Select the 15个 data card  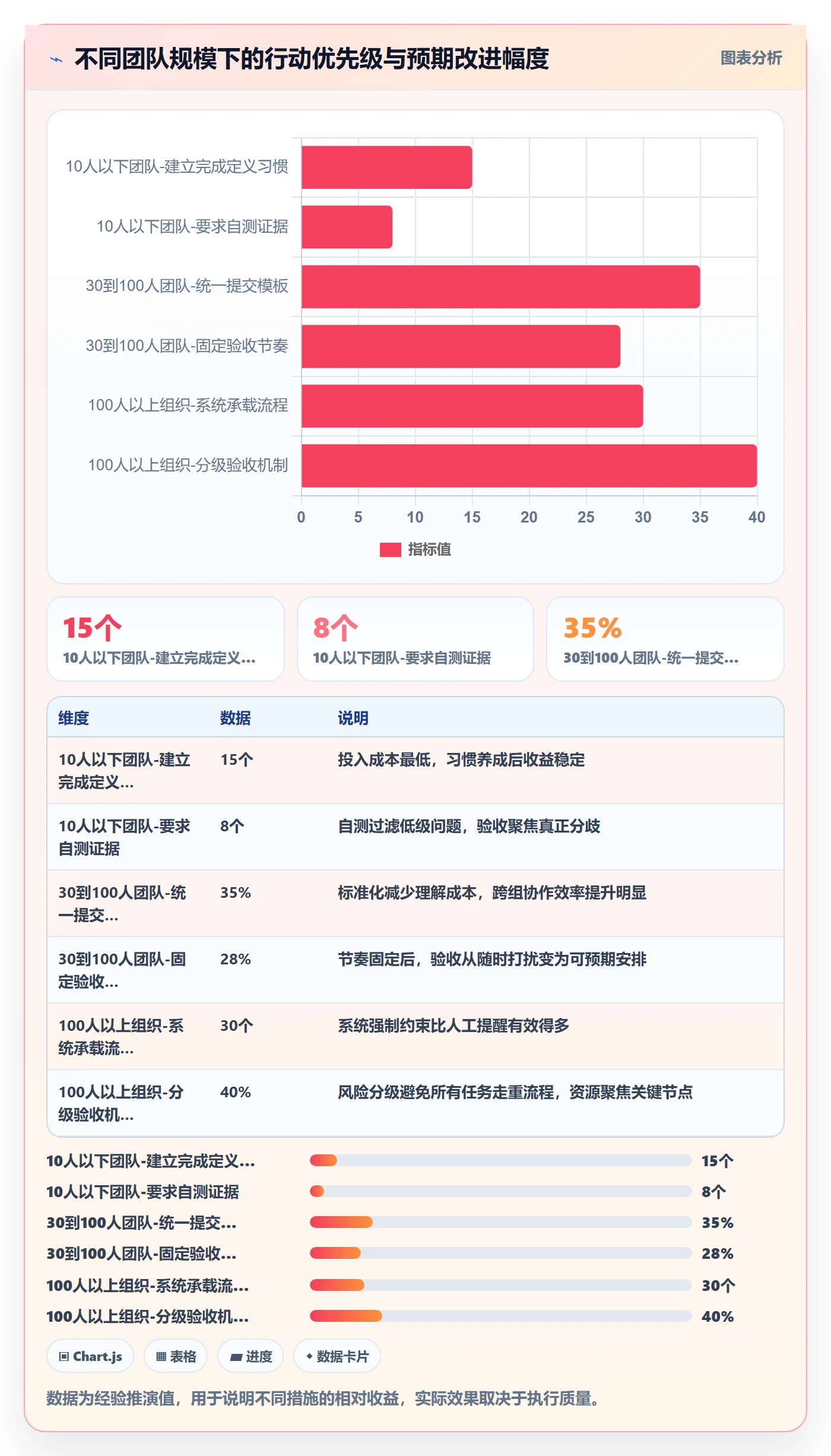pyautogui.click(x=166, y=639)
